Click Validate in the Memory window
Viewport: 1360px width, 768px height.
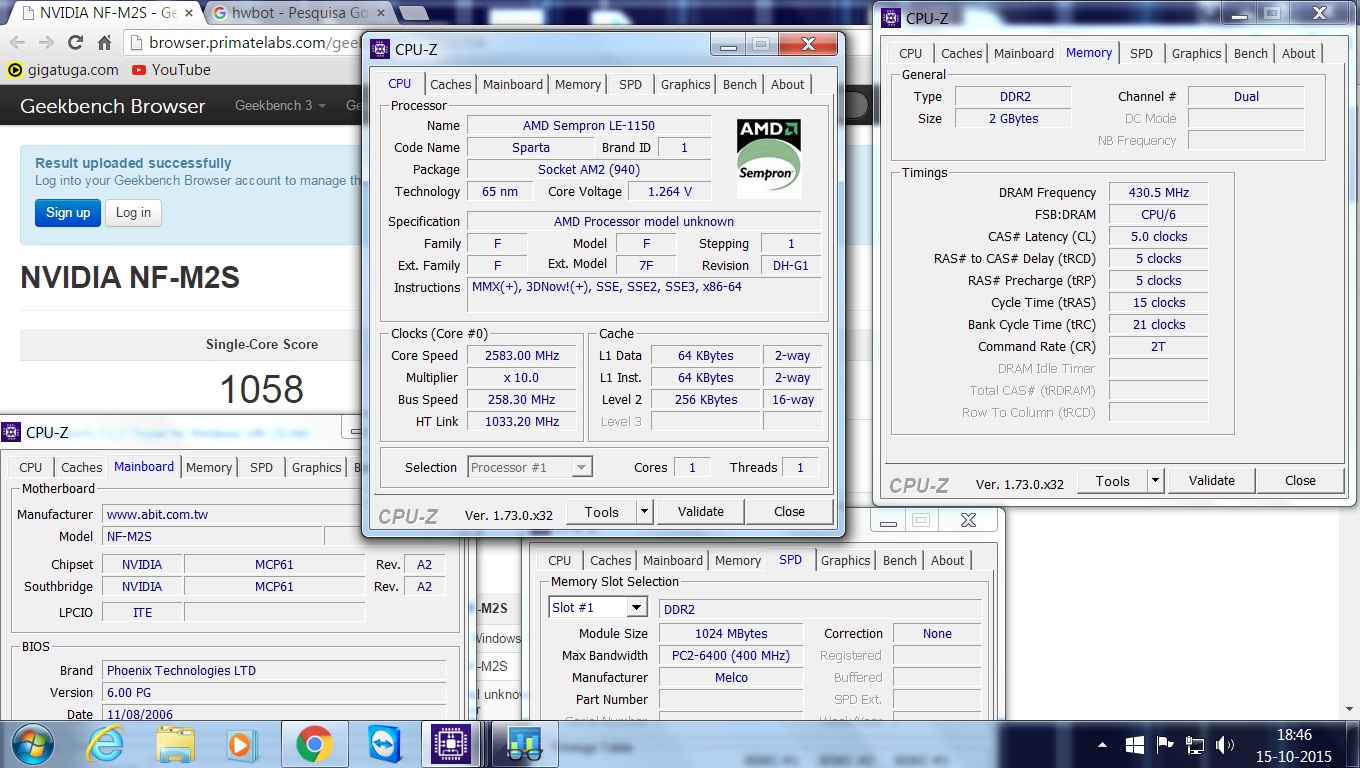pos(1212,481)
